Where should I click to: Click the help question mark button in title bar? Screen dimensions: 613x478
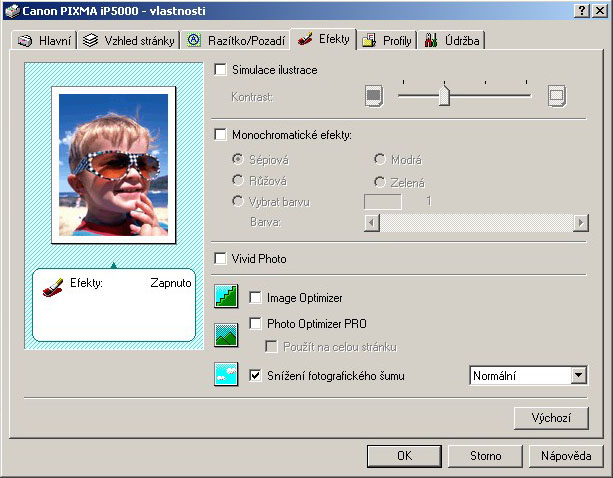tap(580, 9)
